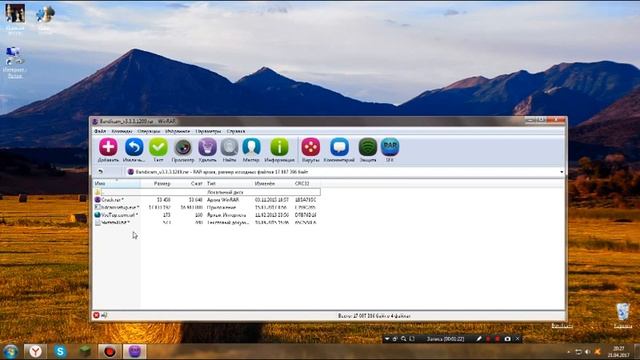Open the Параметры menu
The image size is (640, 360).
point(208,131)
